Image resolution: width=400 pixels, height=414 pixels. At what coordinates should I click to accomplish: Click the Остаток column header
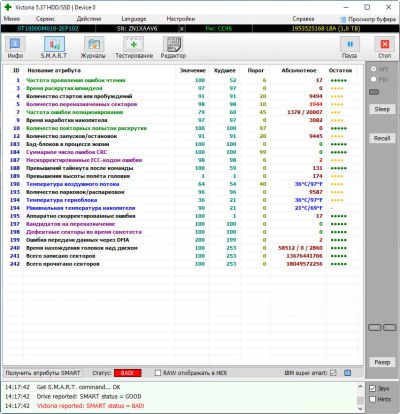340,70
